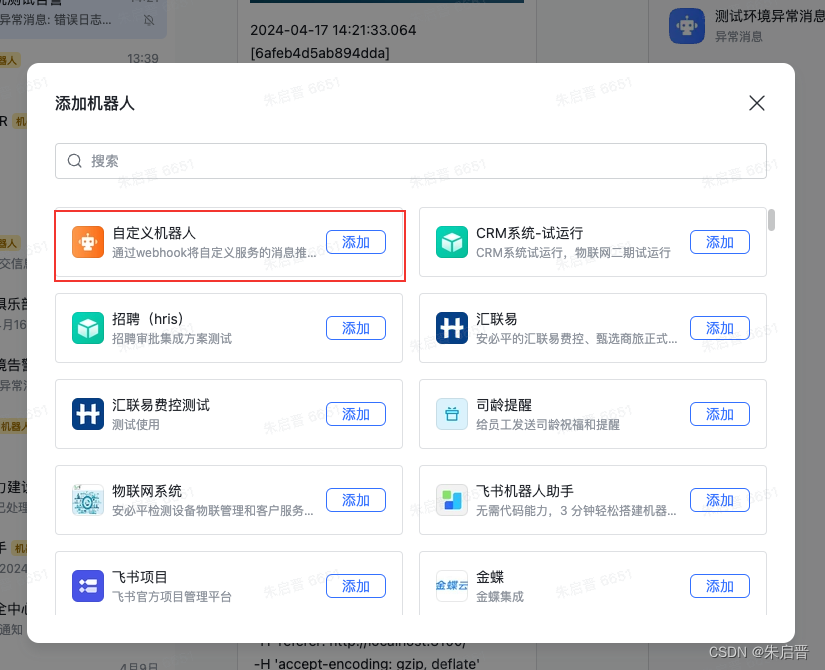Add the 金蝶 bot
Image resolution: width=825 pixels, height=670 pixels.
click(720, 586)
